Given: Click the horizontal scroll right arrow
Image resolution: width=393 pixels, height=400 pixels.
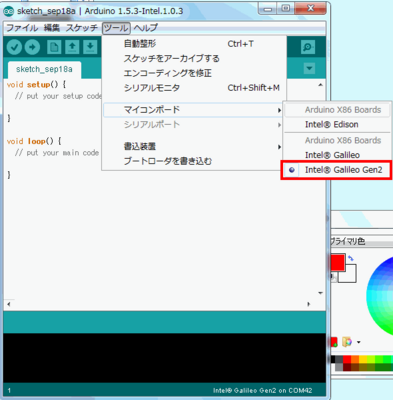Looking at the screenshot, I should coord(309,304).
